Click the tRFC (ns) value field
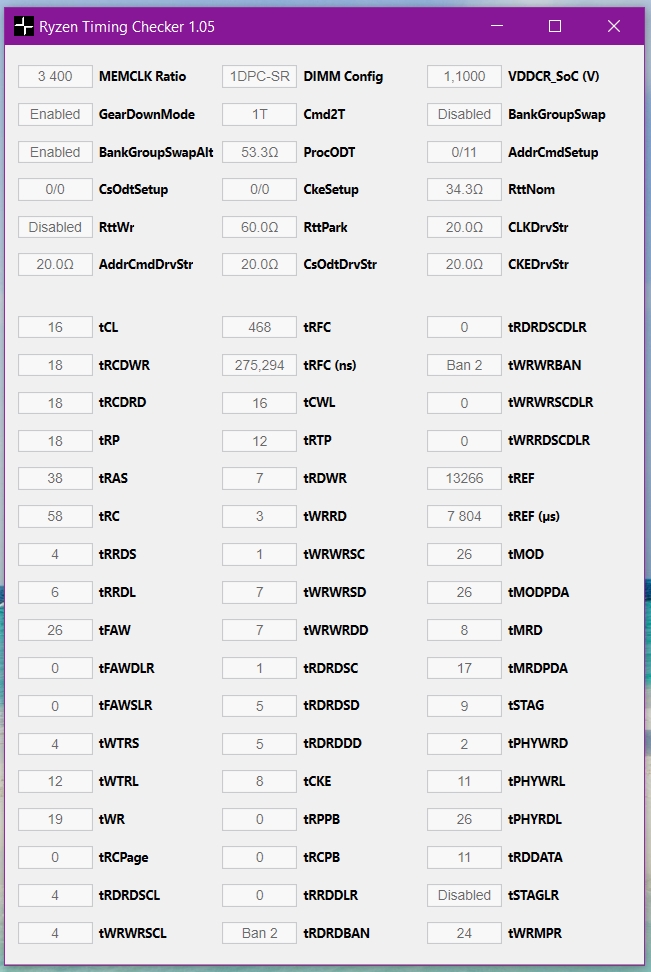The width and height of the screenshot is (651, 972). pyautogui.click(x=259, y=365)
